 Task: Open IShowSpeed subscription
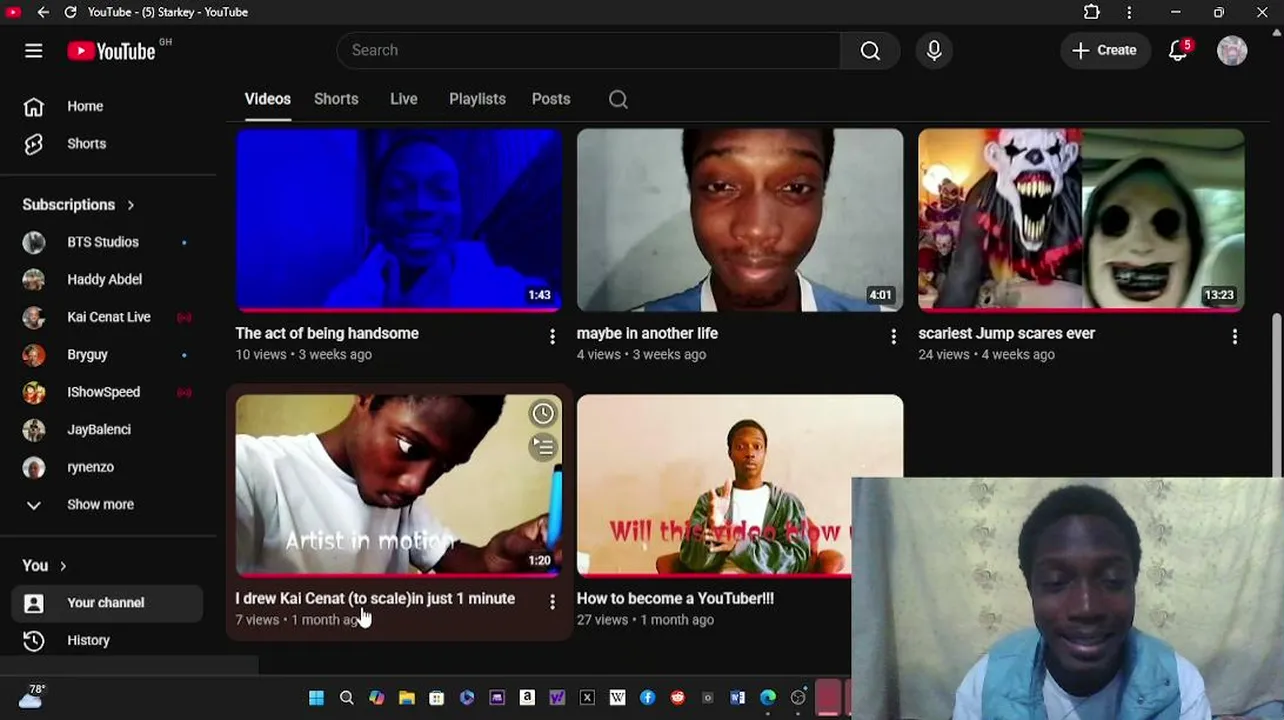(x=103, y=392)
